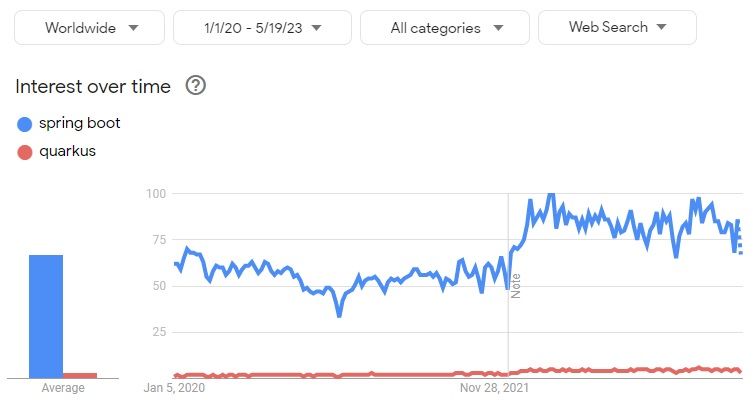Open the 1/1/20 - 5/19/23 date range dropdown
753x405 pixels.
pyautogui.click(x=262, y=28)
